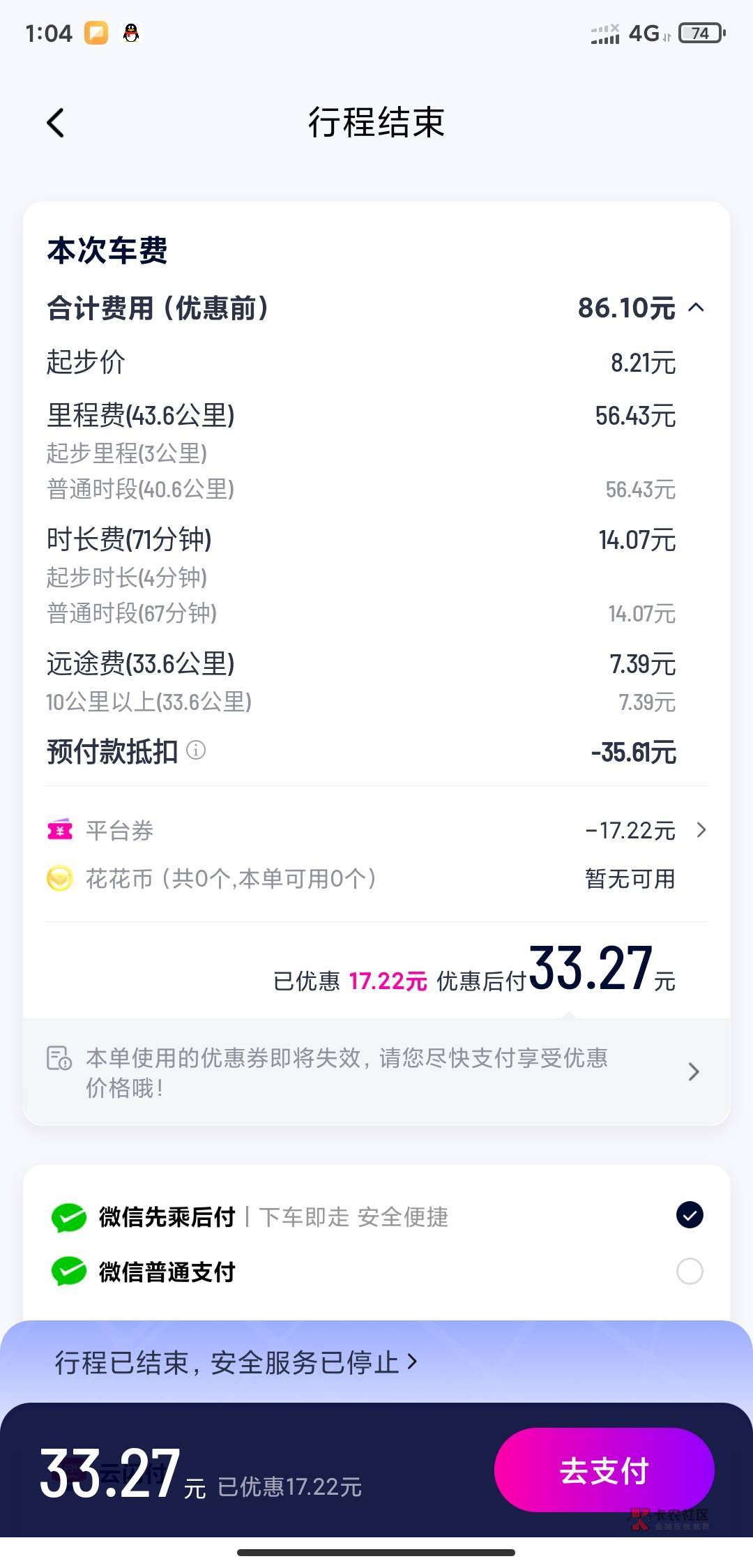Open 行程已结束 safety service banner
This screenshot has height=1568, width=753.
236,1362
